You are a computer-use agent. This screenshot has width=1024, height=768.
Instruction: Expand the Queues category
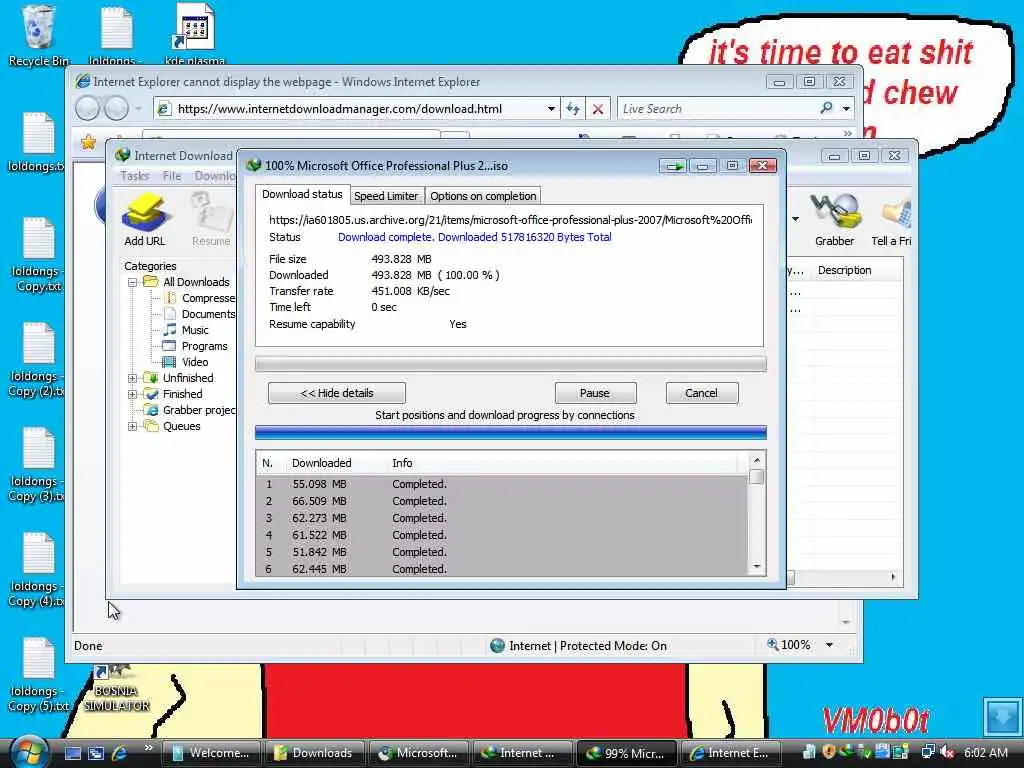pyautogui.click(x=132, y=426)
